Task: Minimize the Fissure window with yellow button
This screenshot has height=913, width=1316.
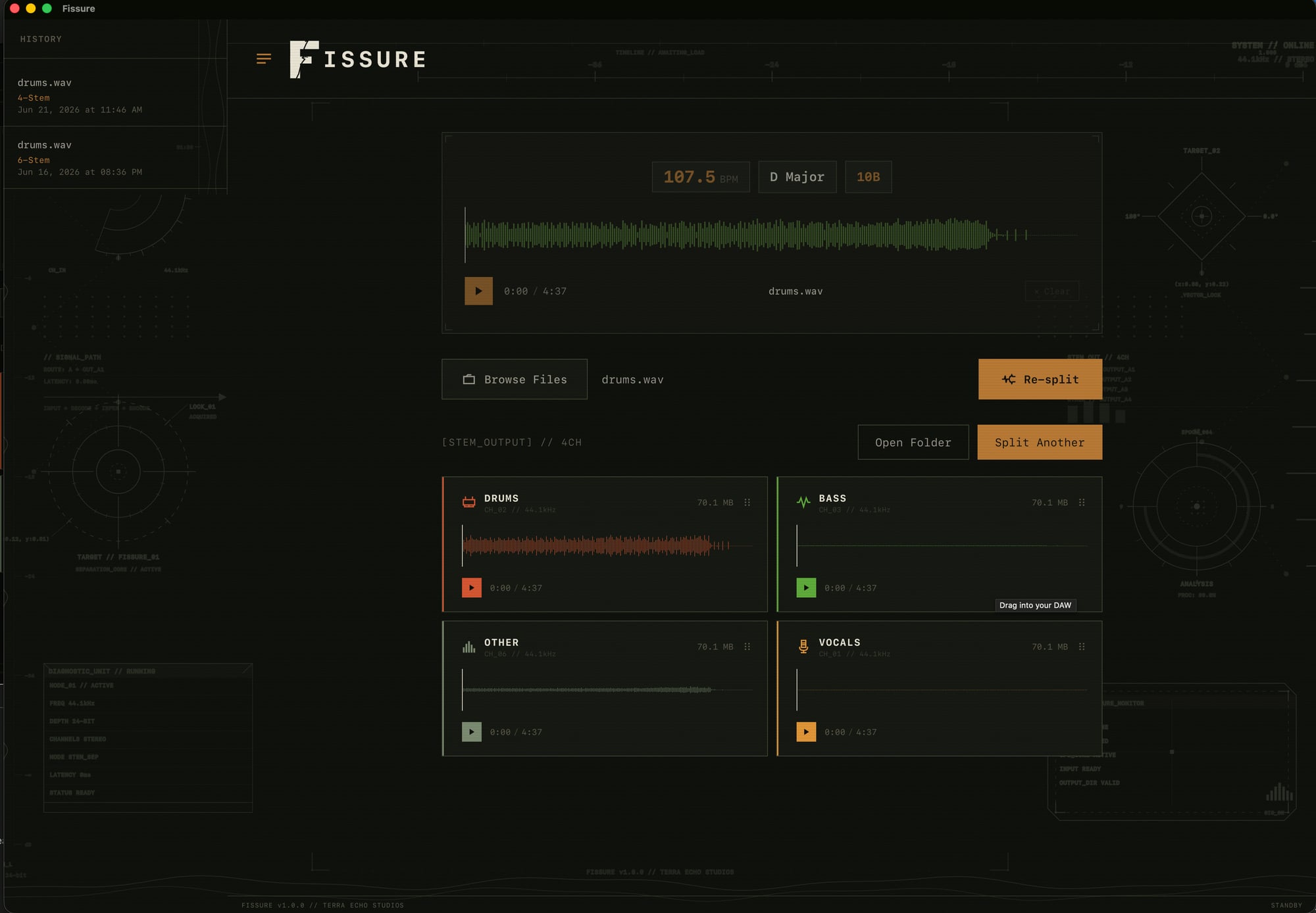Action: 30,9
